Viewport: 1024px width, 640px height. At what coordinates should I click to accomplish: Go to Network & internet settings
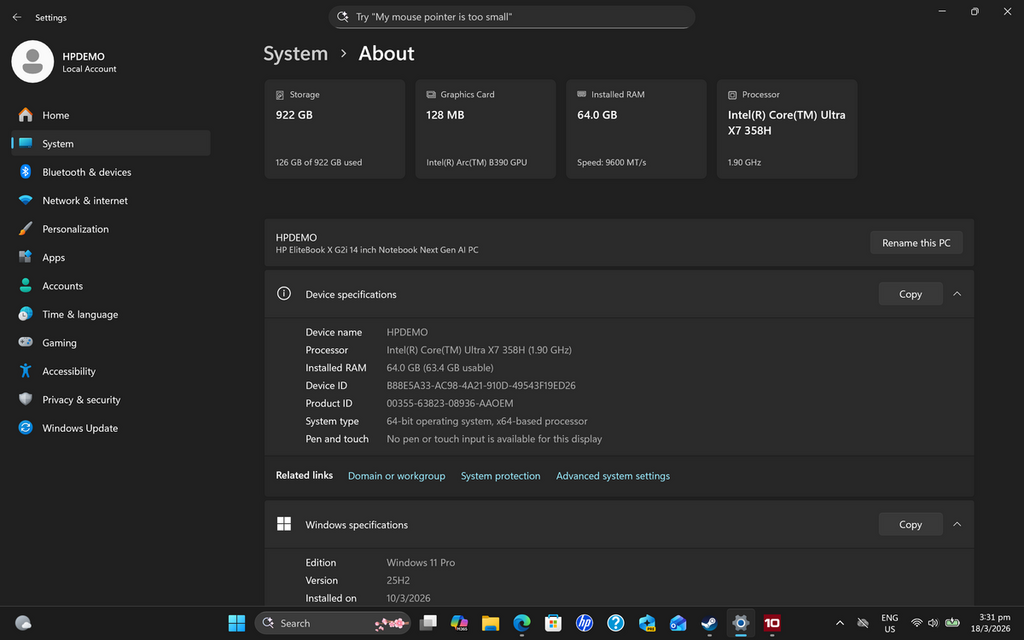click(x=84, y=201)
